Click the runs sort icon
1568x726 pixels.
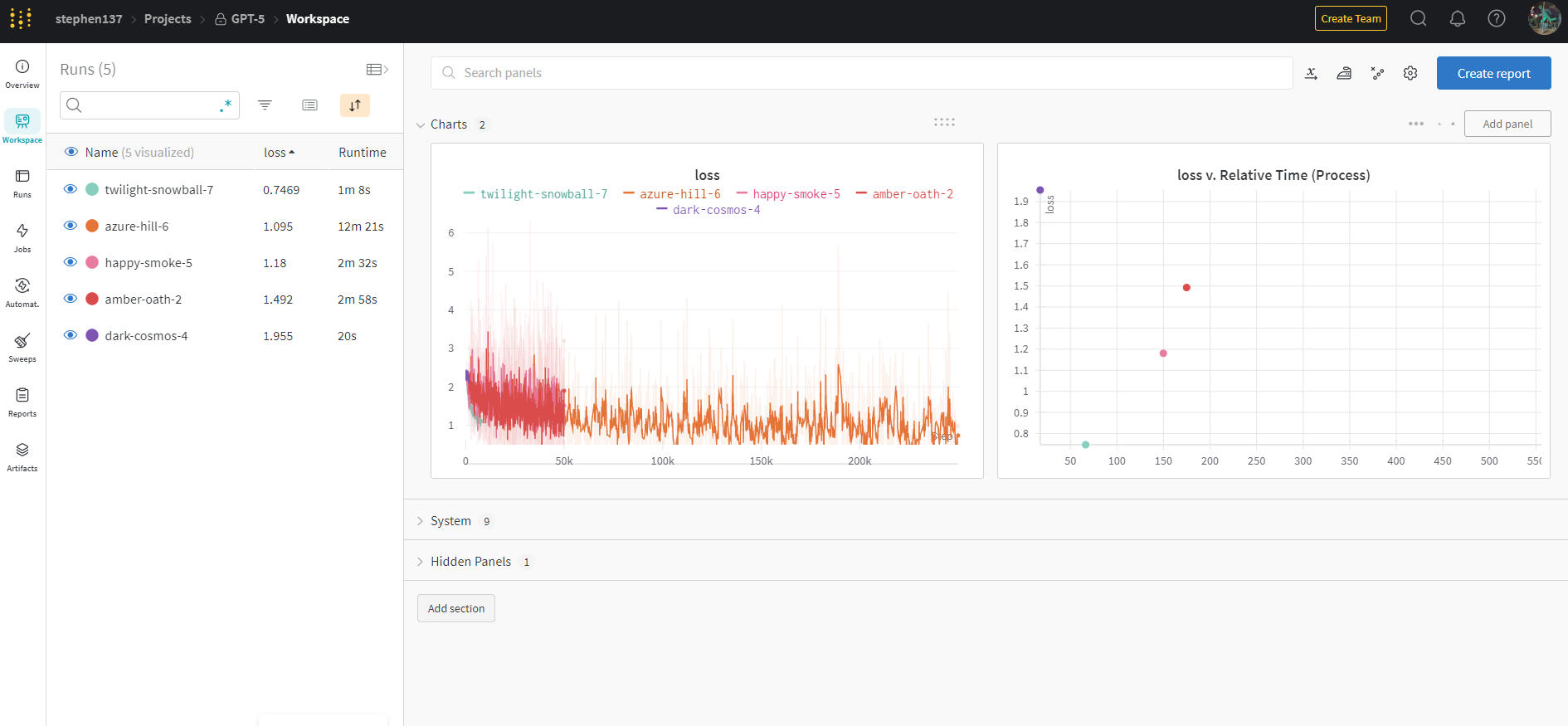pyautogui.click(x=355, y=105)
